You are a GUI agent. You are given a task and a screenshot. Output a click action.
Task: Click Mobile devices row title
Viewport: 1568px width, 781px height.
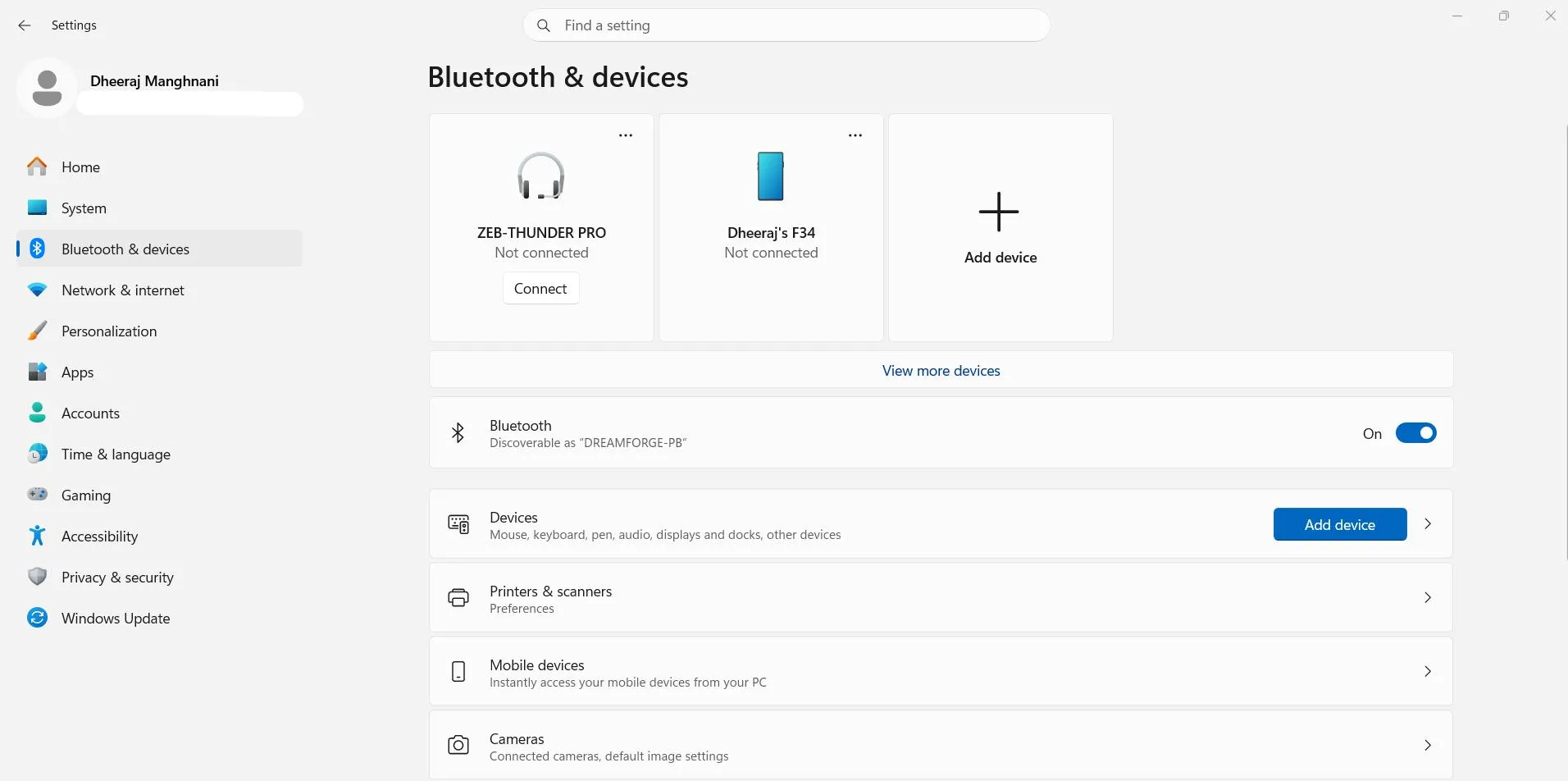[537, 665]
